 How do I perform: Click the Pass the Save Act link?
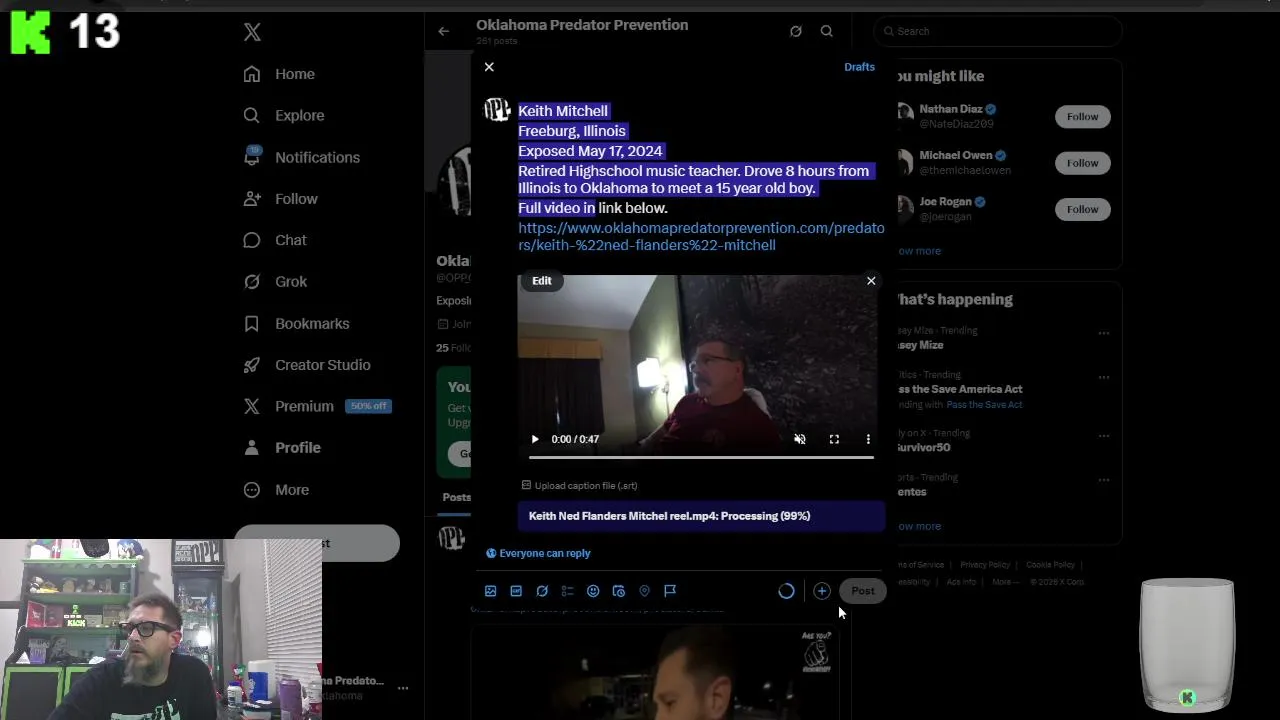986,405
